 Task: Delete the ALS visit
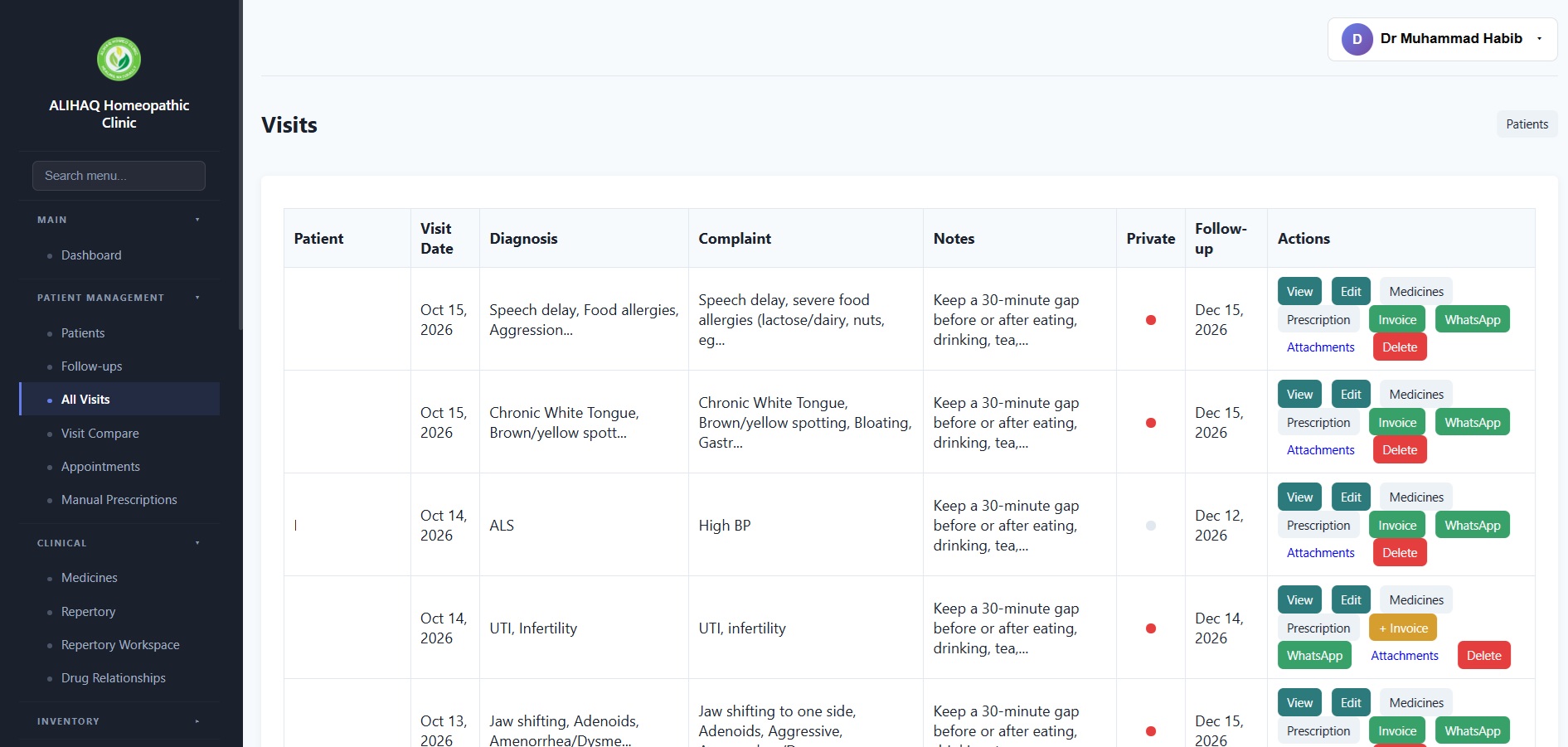pos(1400,553)
